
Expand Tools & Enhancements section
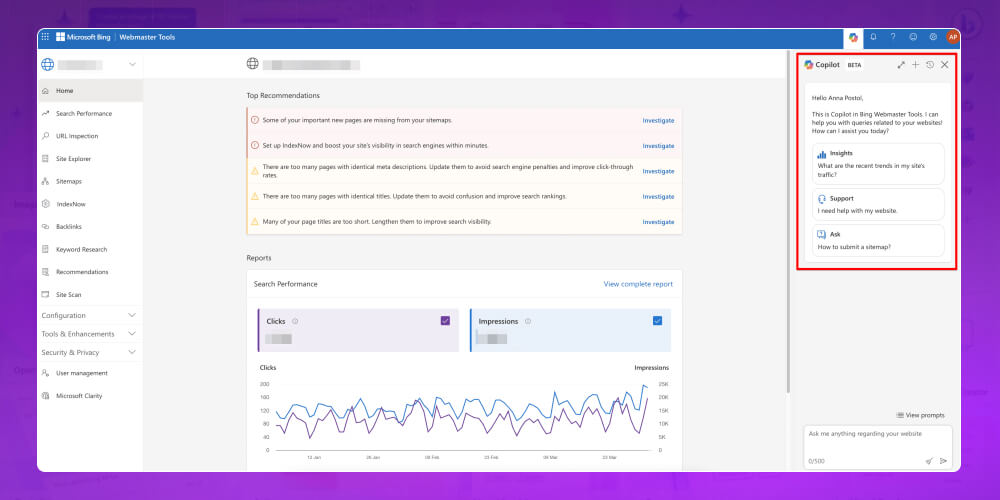click(x=89, y=334)
